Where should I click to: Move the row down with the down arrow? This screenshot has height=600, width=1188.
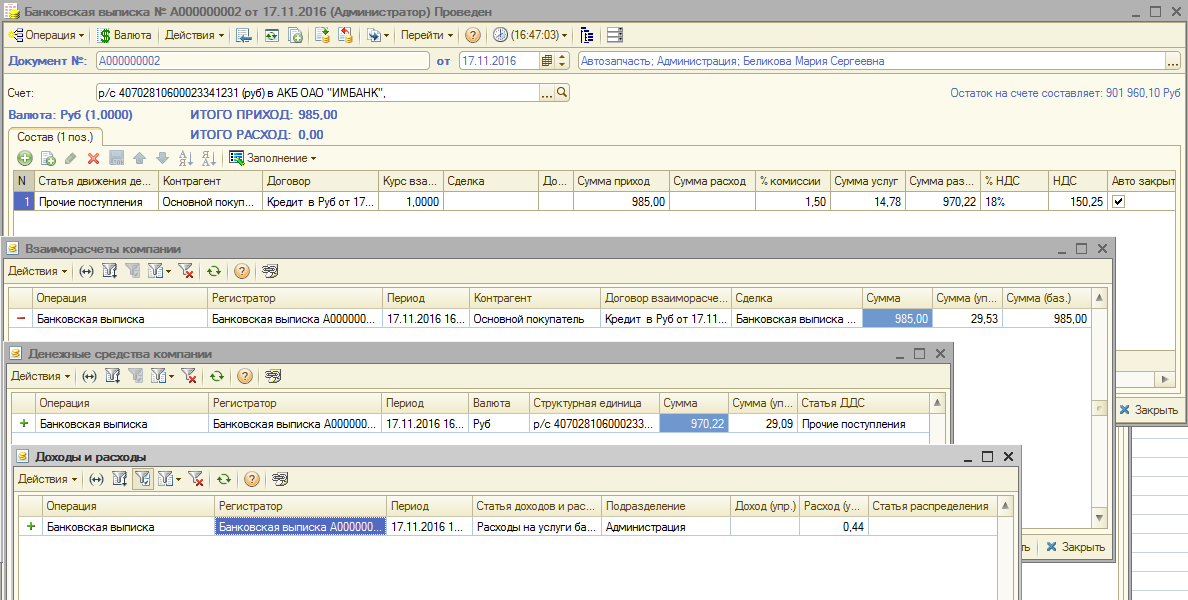pos(162,158)
